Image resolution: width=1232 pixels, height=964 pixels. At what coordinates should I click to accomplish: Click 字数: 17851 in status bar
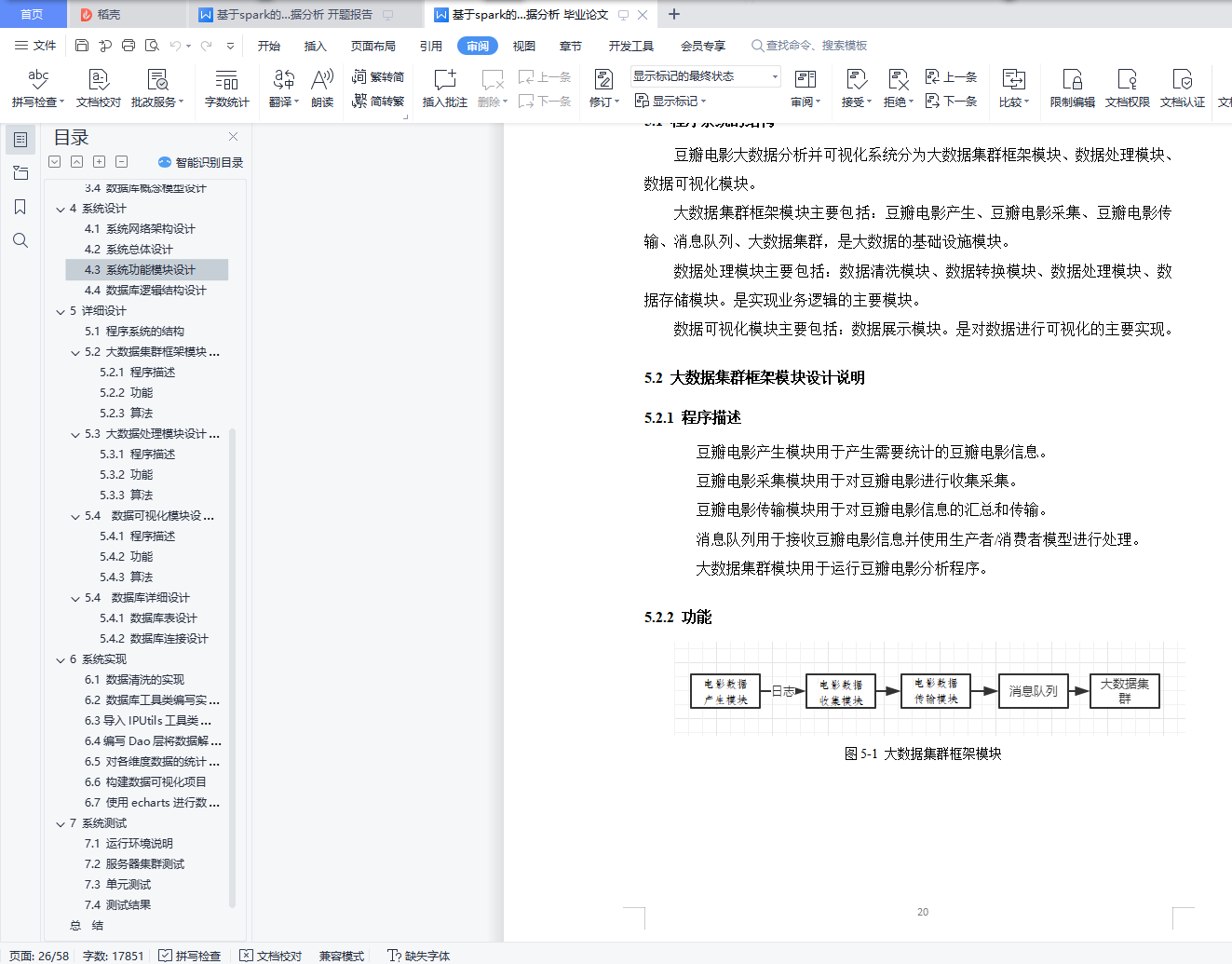click(x=114, y=956)
